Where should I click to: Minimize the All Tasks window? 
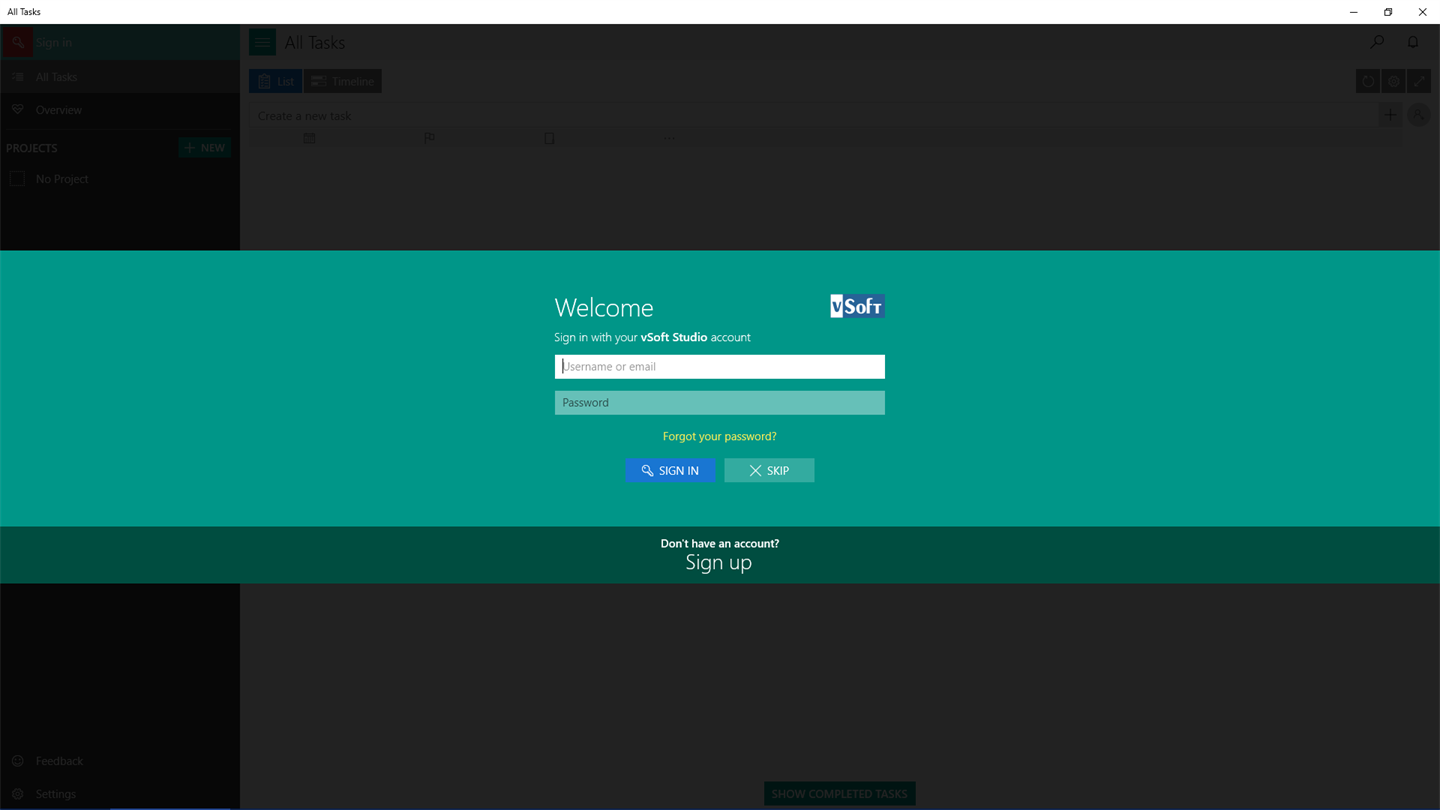1354,12
